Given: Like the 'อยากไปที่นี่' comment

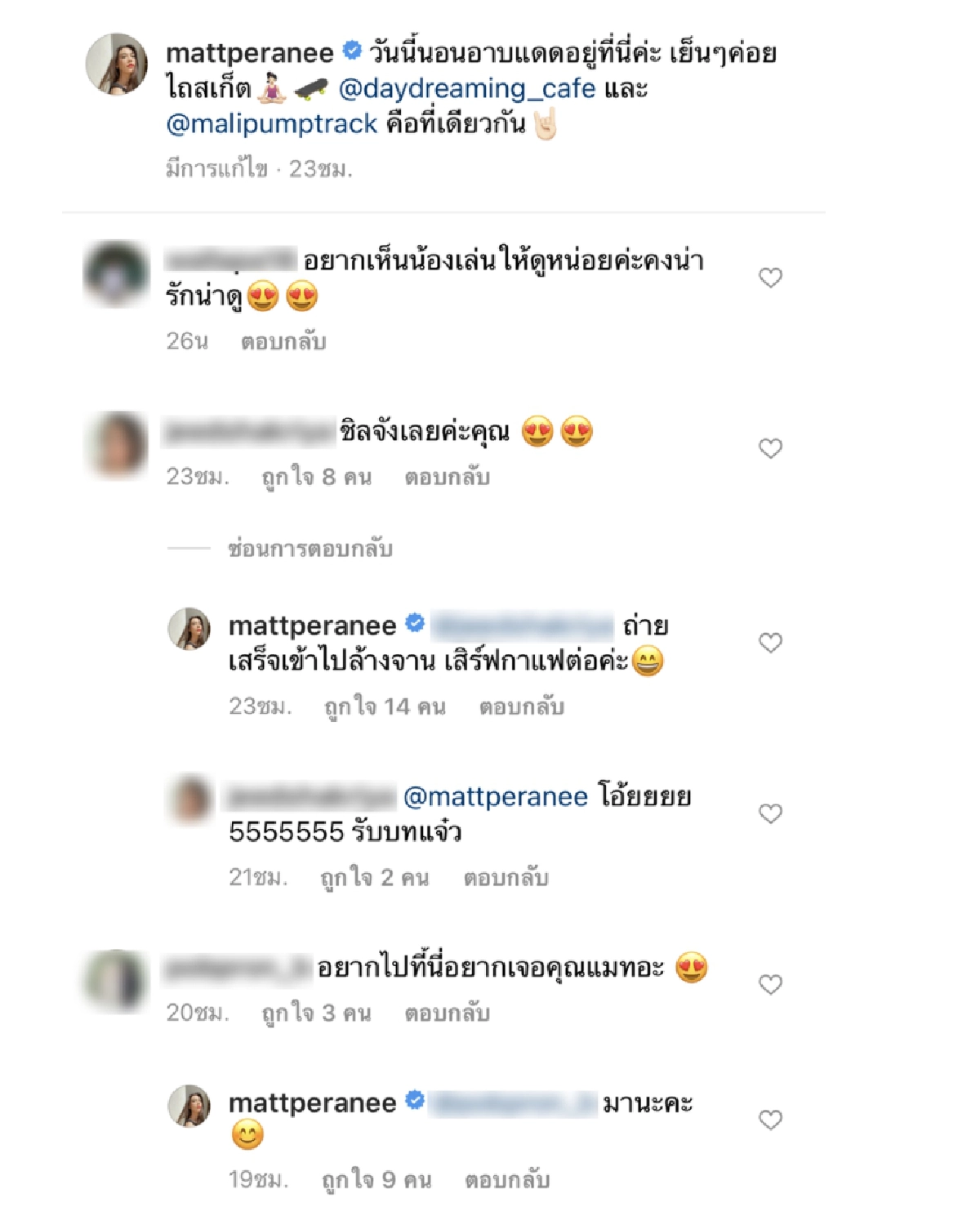Looking at the screenshot, I should 770,984.
